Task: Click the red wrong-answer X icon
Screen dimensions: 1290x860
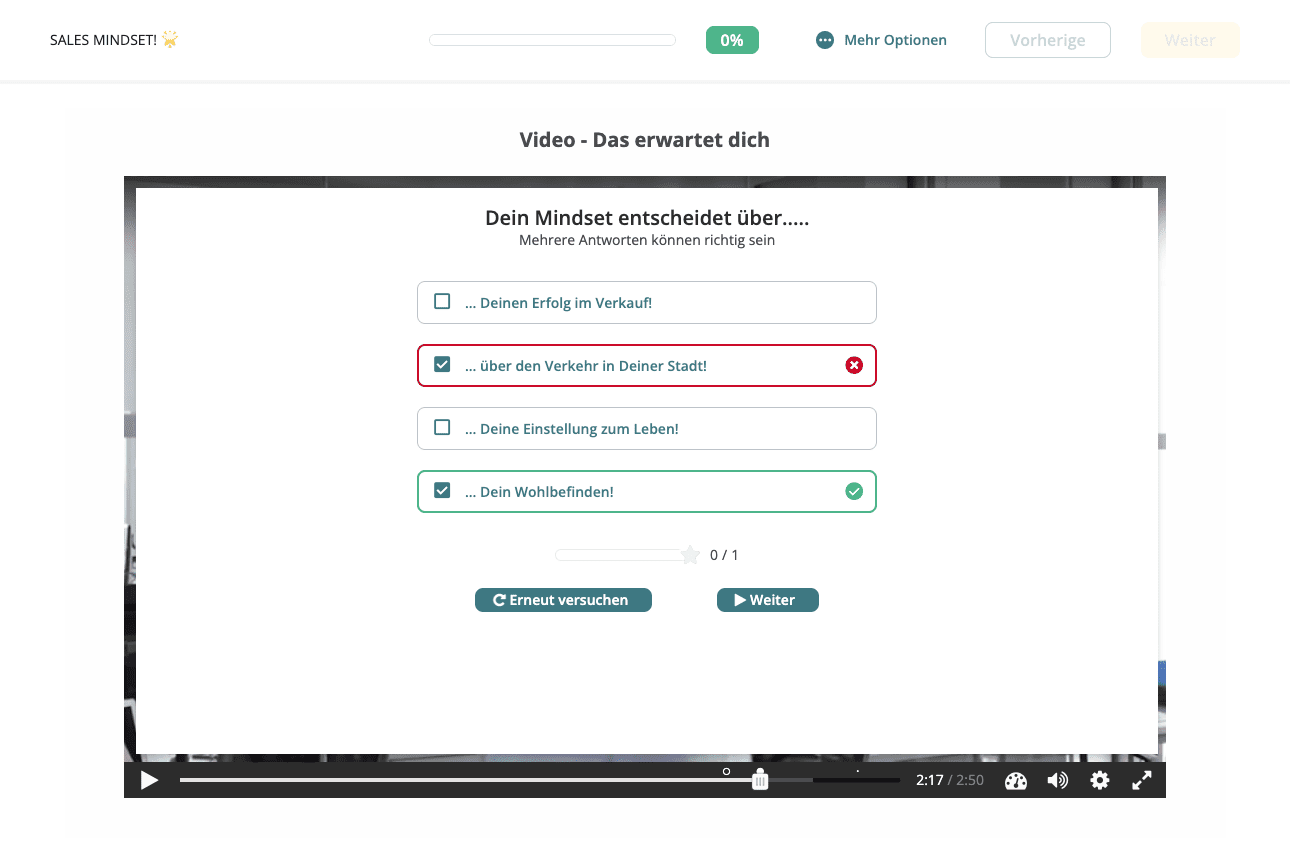Action: pos(854,366)
